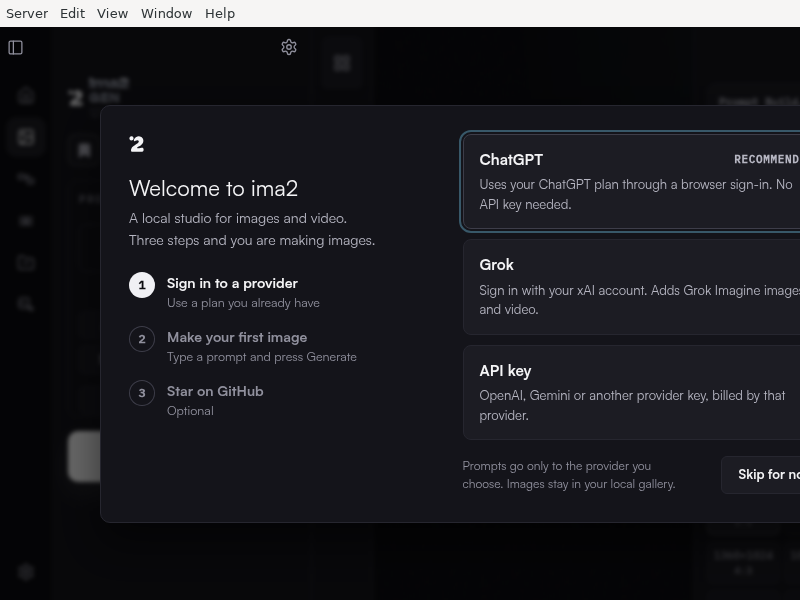Click the Skip for now button

point(761,474)
